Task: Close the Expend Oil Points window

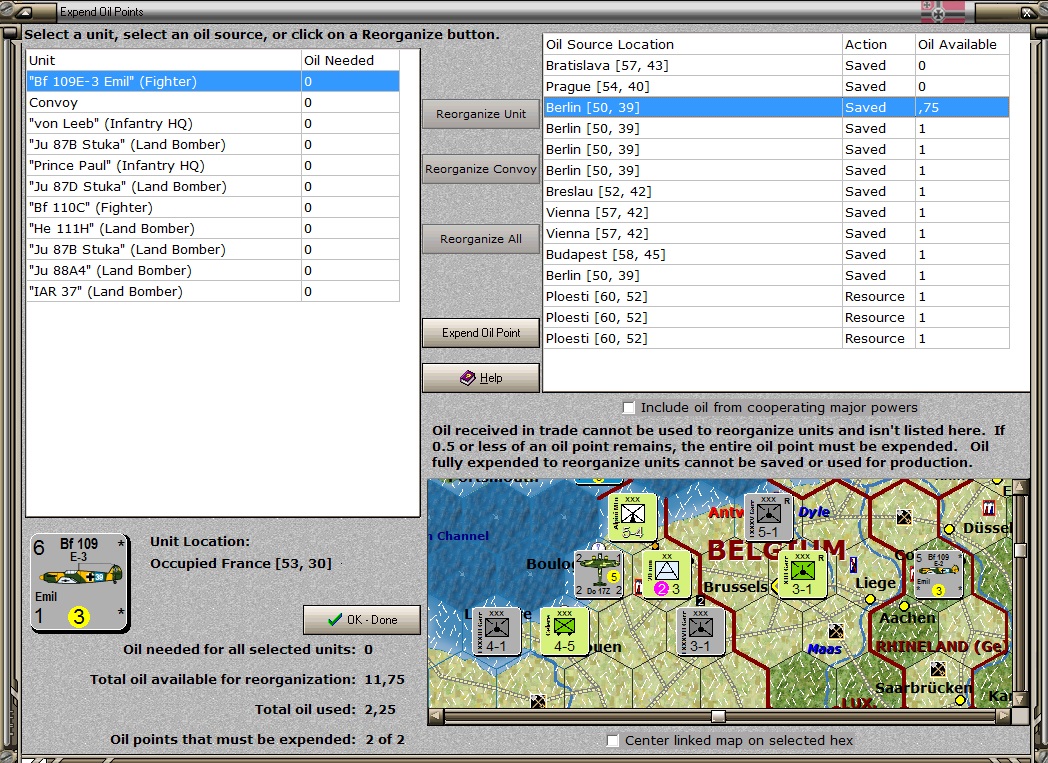Action: (x=1027, y=12)
